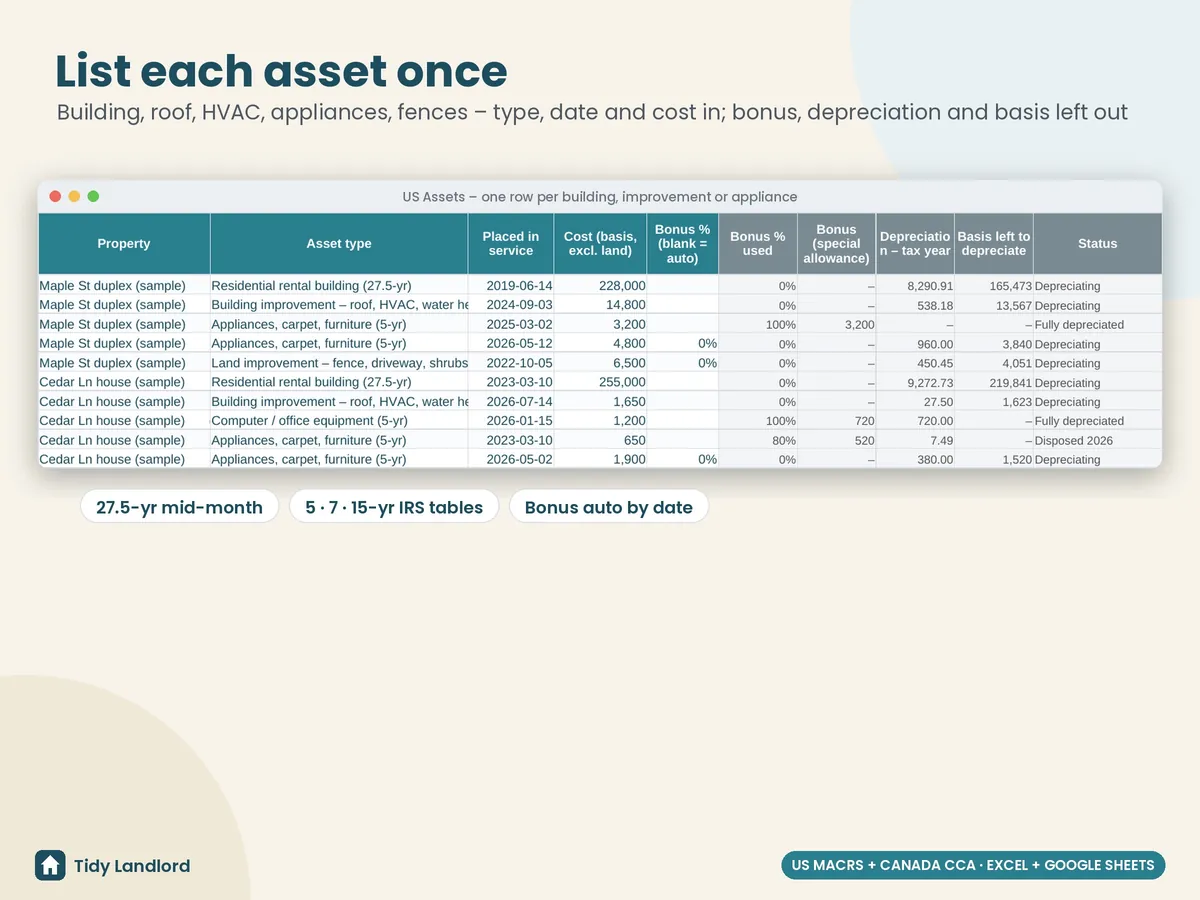Select the cost cell '1,900'

[600, 459]
